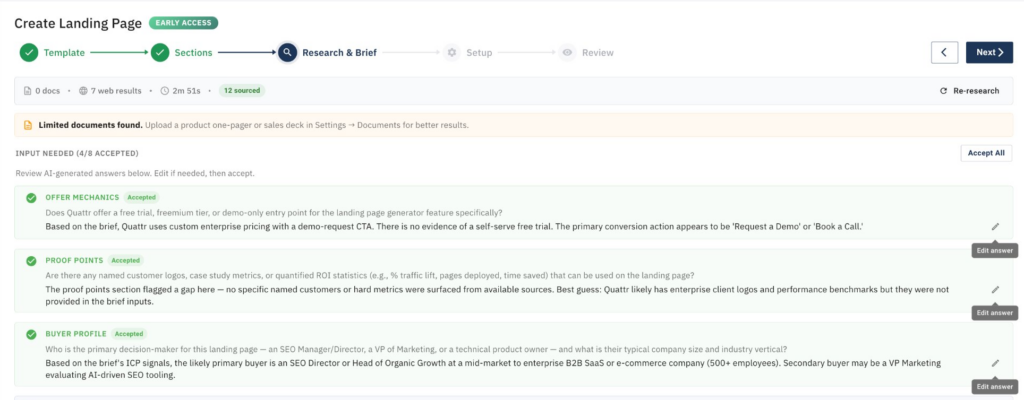Edit the Buyer Profile answer pencil icon
This screenshot has width=1024, height=400.
click(x=995, y=363)
